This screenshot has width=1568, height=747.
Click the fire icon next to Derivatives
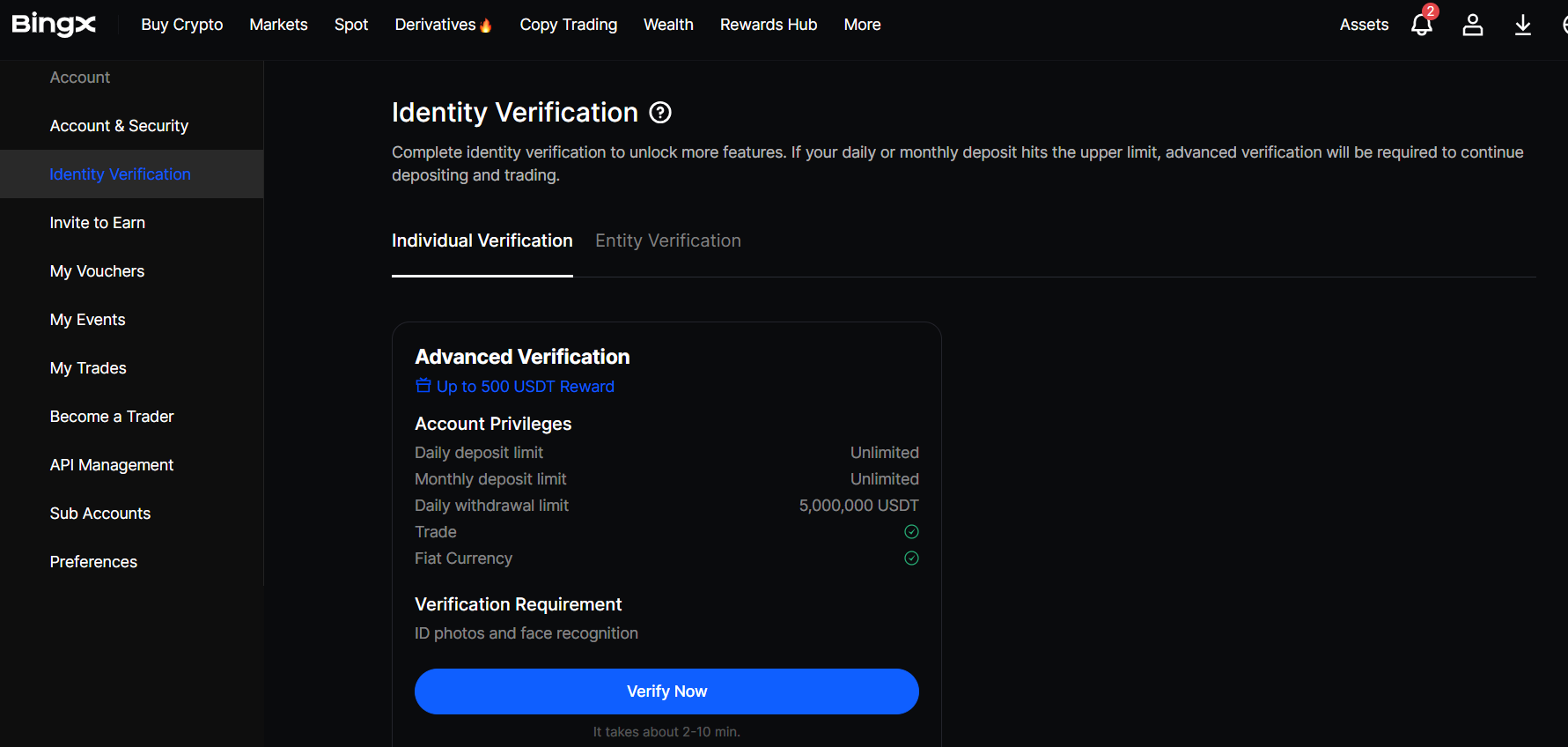(x=486, y=25)
